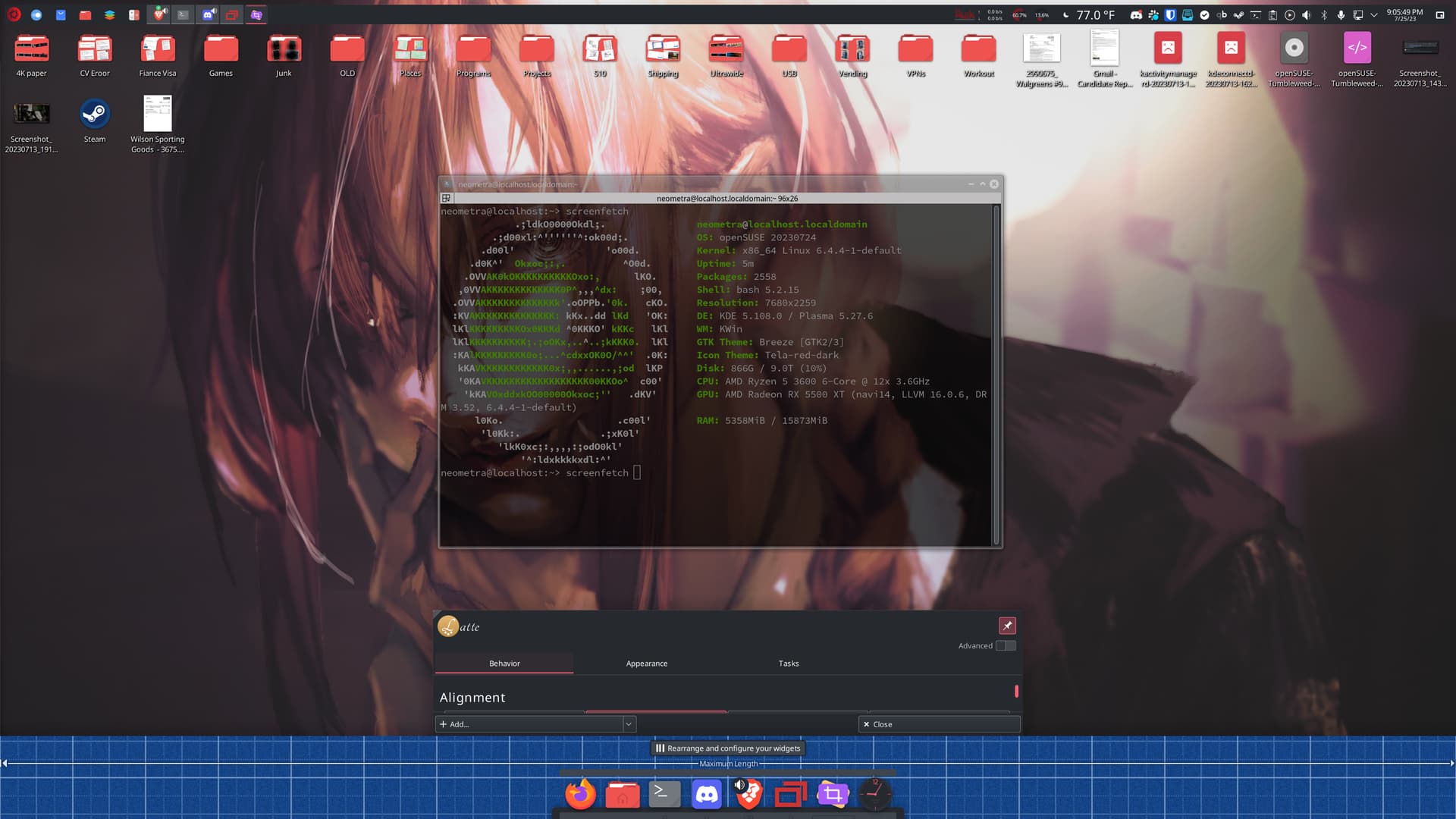Open the Games desktop folder

(221, 55)
